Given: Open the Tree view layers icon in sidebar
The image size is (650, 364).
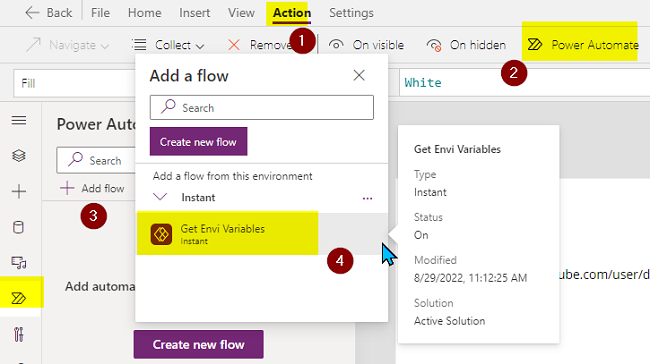Looking at the screenshot, I should pos(19,156).
